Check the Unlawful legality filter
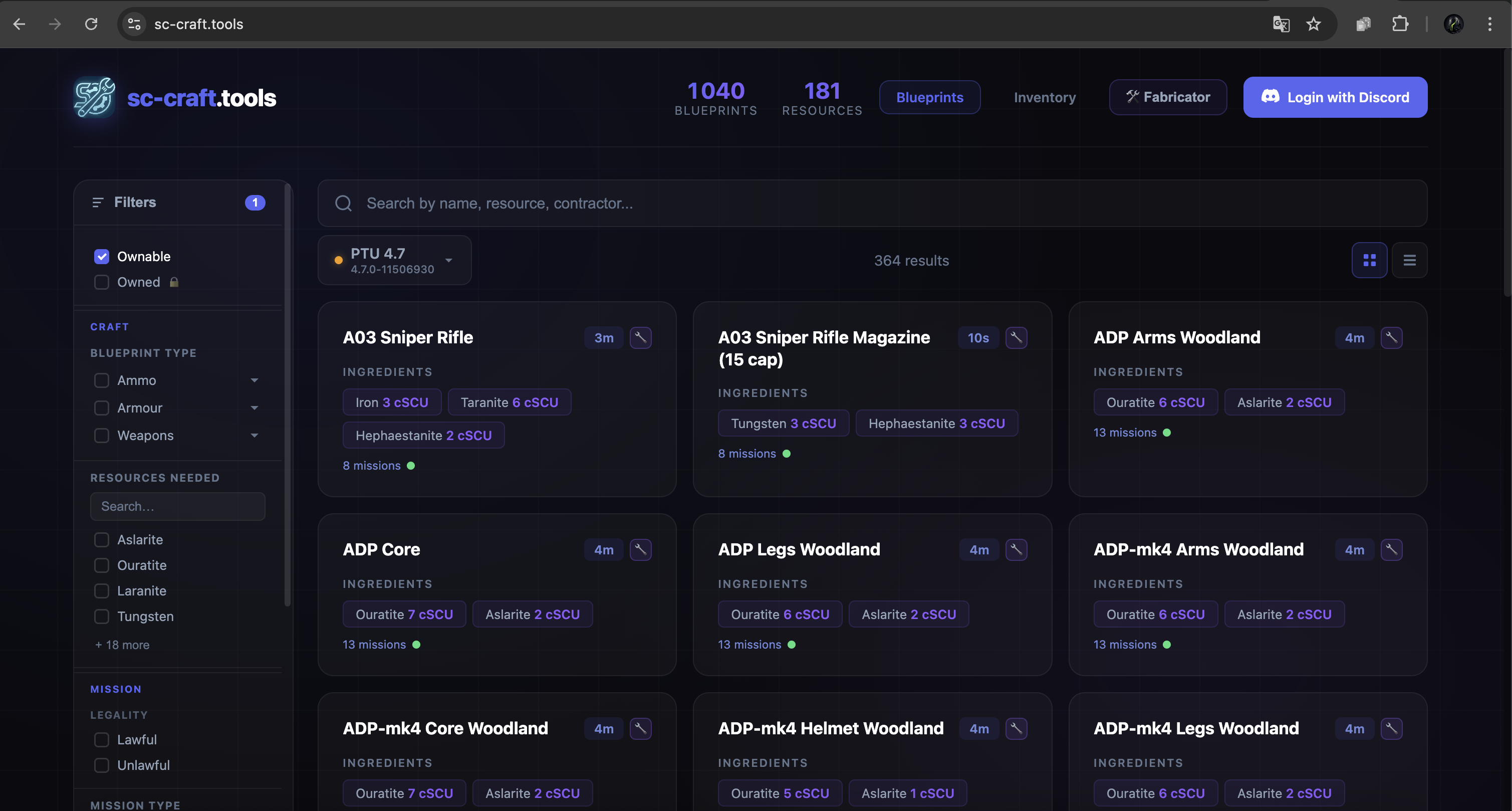 tap(102, 765)
